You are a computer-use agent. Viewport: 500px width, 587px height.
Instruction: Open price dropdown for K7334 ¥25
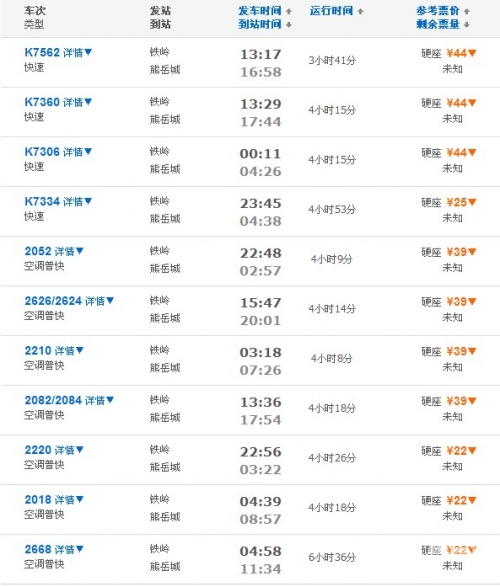(x=472, y=202)
